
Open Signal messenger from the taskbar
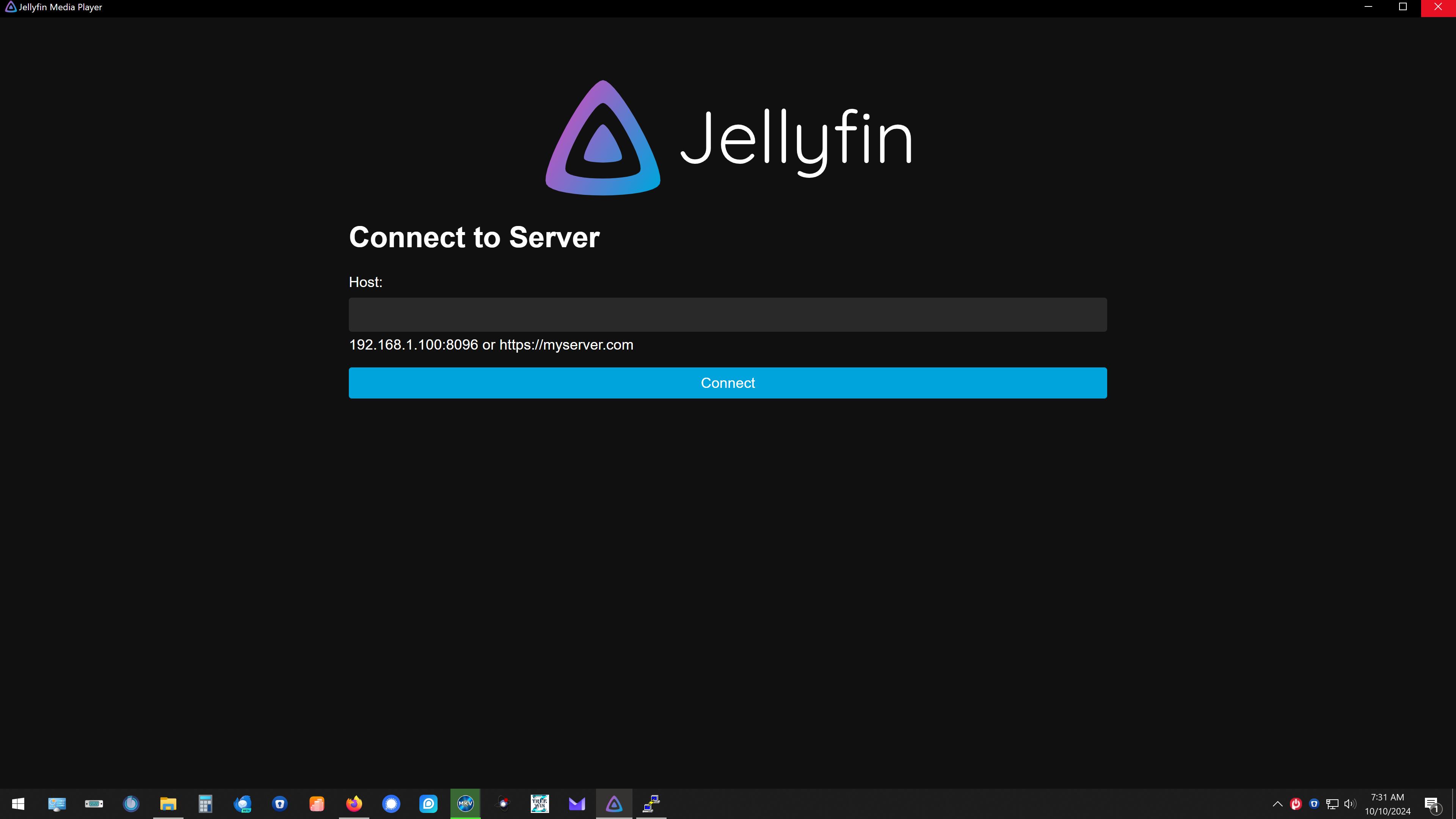391,803
